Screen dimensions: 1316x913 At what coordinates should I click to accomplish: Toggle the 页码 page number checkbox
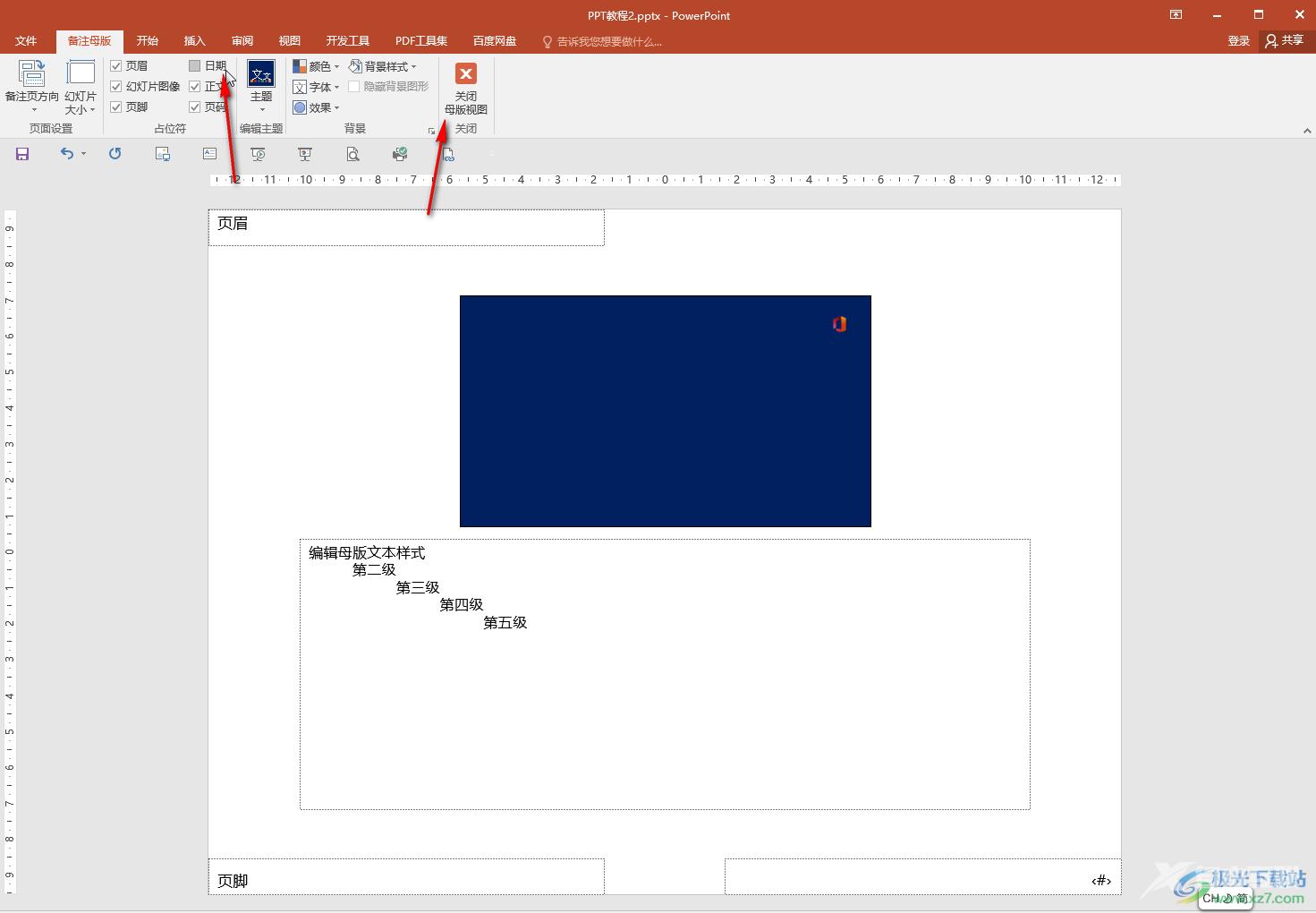pyautogui.click(x=195, y=107)
